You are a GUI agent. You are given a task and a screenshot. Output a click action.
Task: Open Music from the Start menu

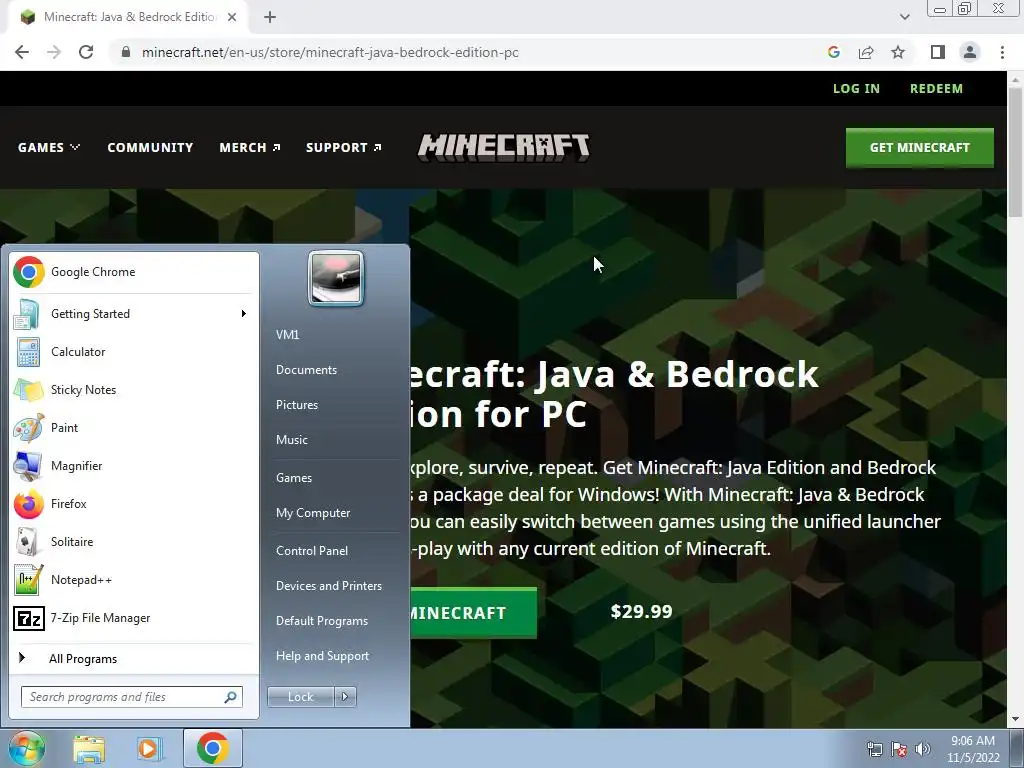click(291, 440)
